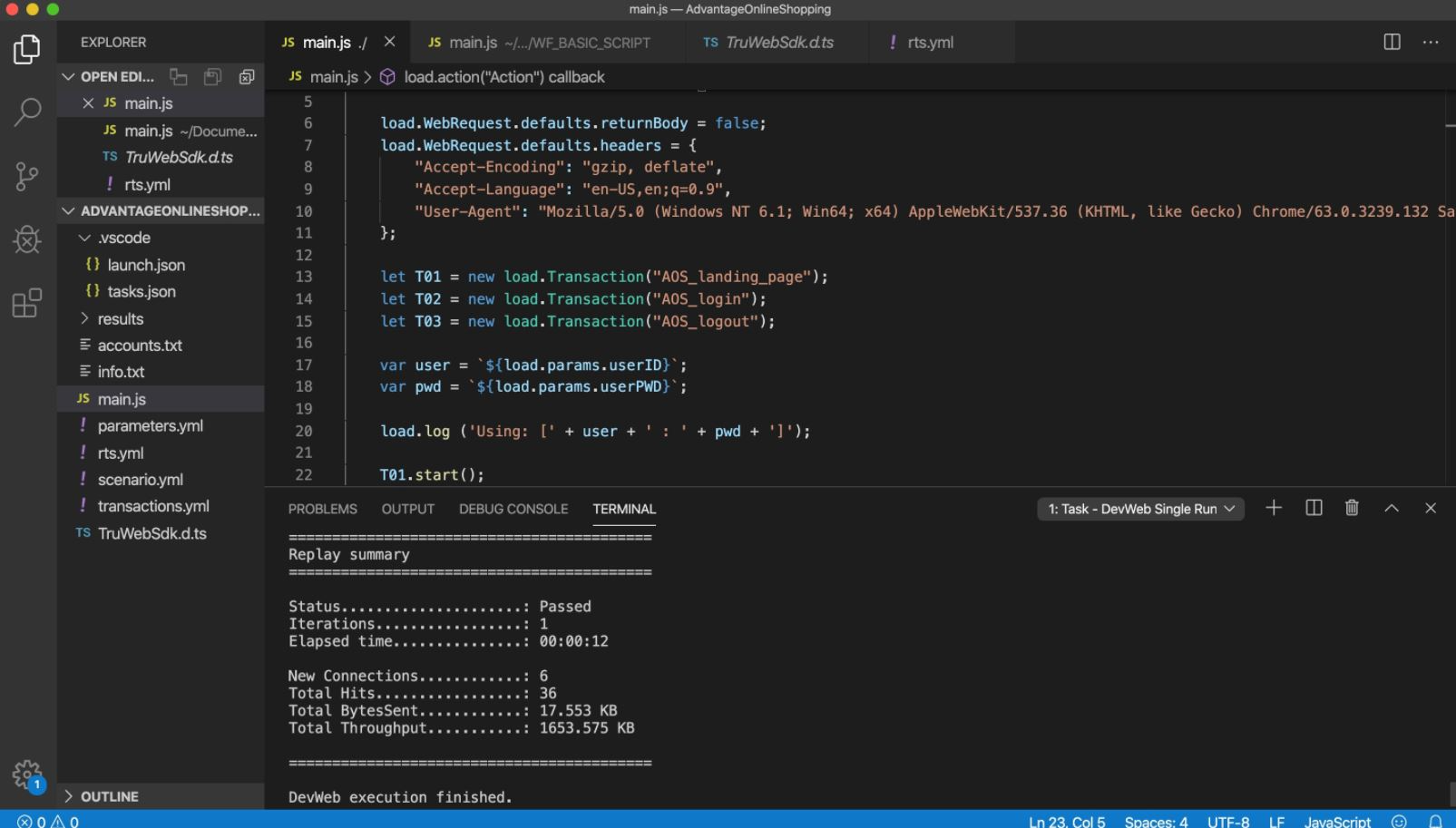
Task: Open editor More Actions ellipsis menu
Action: (x=1431, y=42)
